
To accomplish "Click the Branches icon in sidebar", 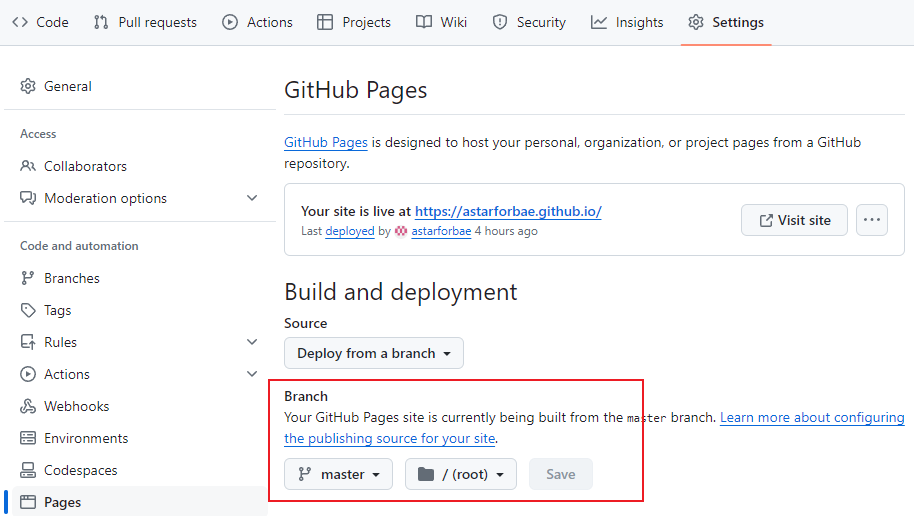I will click(28, 278).
